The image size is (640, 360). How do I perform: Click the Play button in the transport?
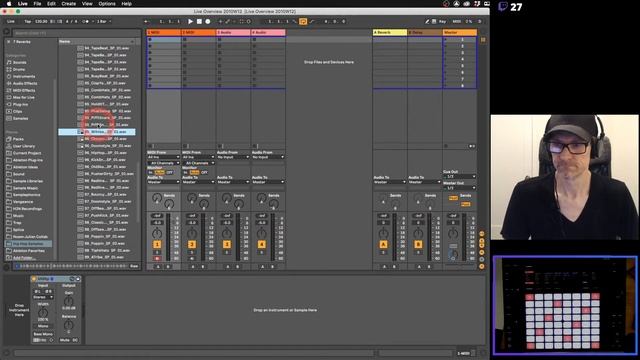(x=190, y=21)
